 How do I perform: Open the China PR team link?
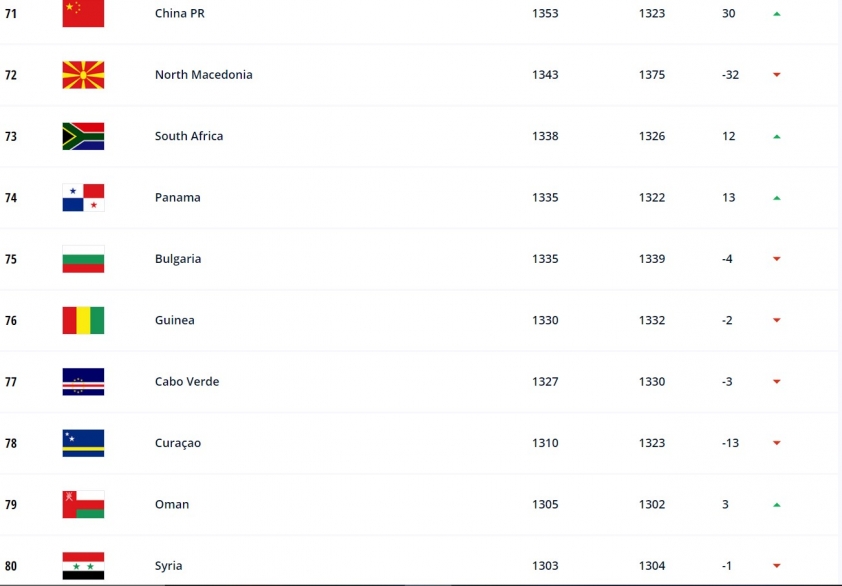coord(179,13)
